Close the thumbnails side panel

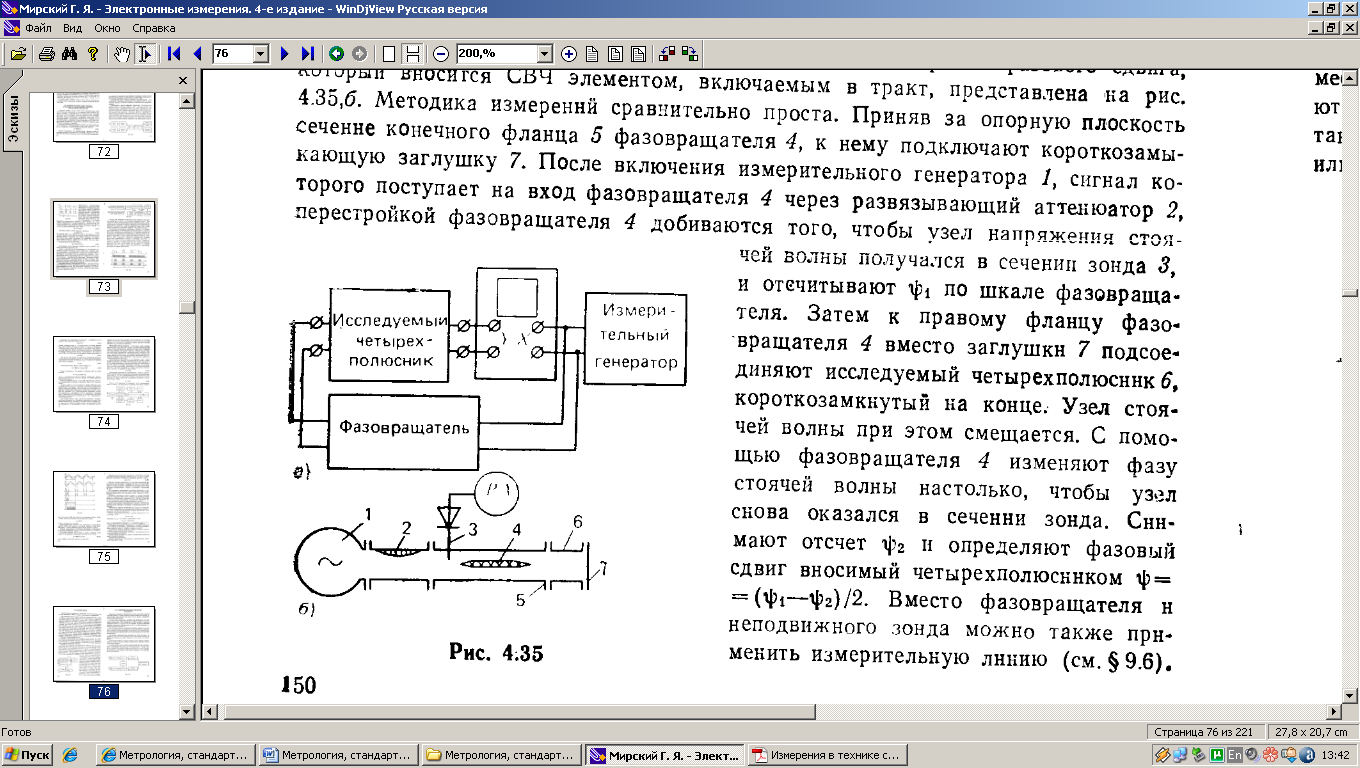click(x=183, y=80)
